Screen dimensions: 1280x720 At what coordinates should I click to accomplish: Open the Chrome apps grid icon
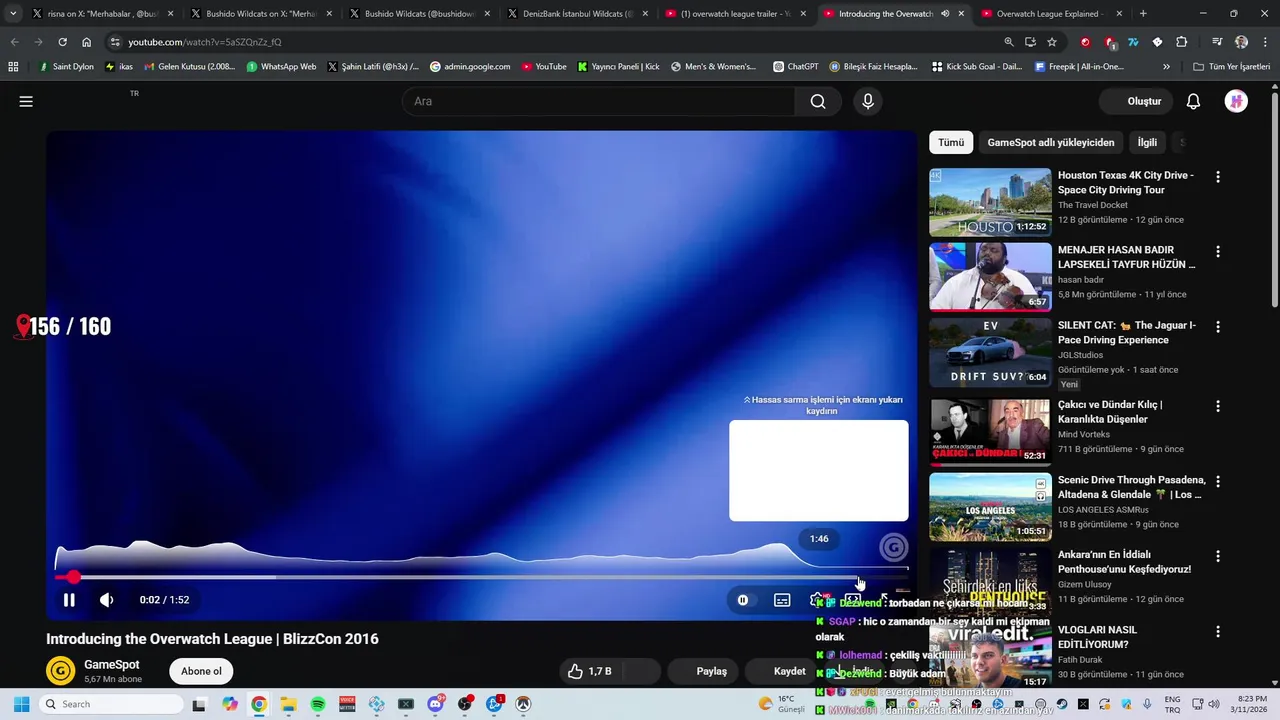(13, 67)
